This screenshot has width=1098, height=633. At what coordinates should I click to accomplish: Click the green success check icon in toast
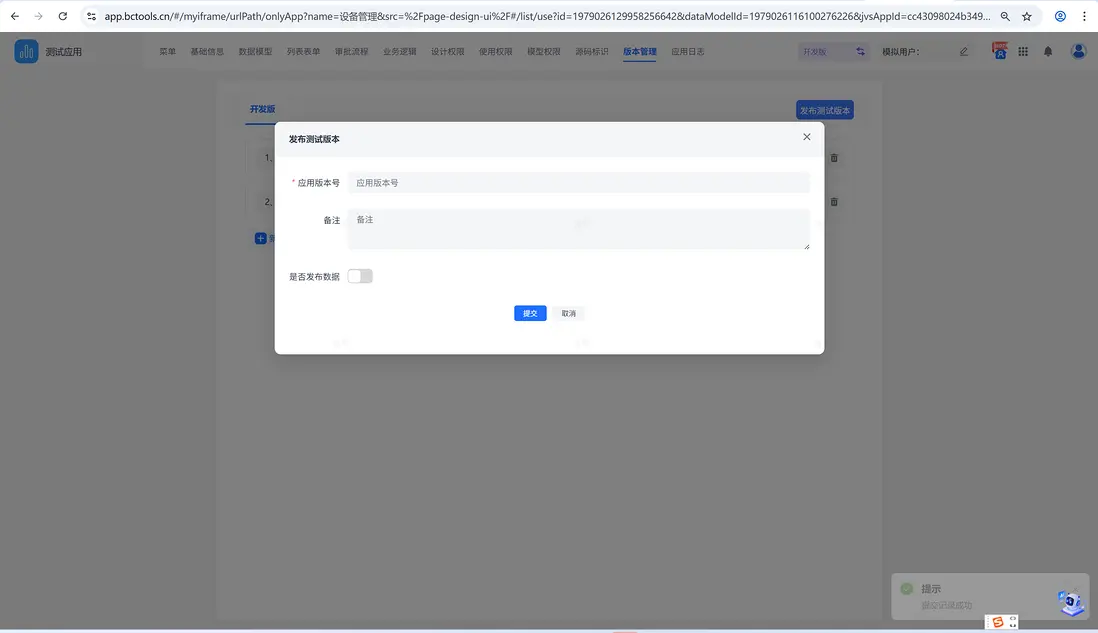[906, 589]
